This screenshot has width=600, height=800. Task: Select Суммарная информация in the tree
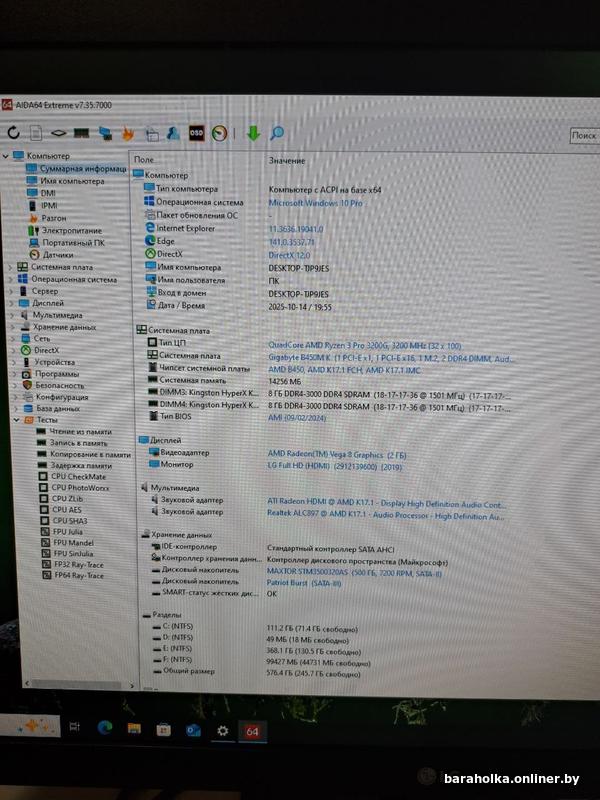(83, 168)
